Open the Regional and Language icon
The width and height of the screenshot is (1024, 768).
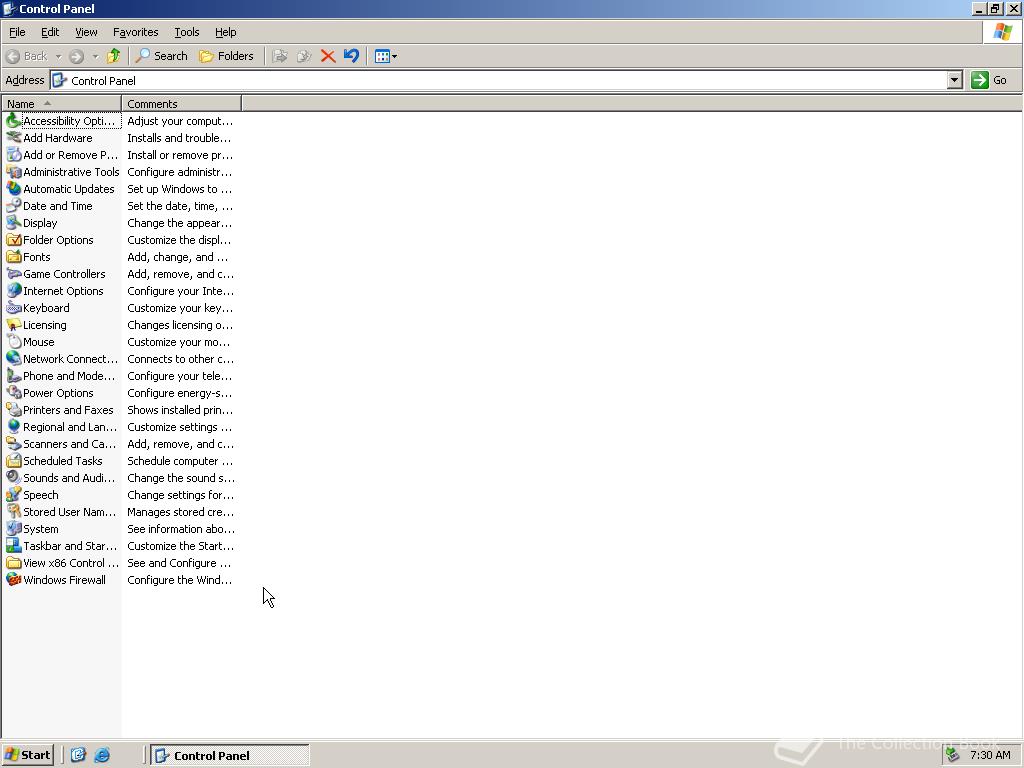[x=14, y=426]
